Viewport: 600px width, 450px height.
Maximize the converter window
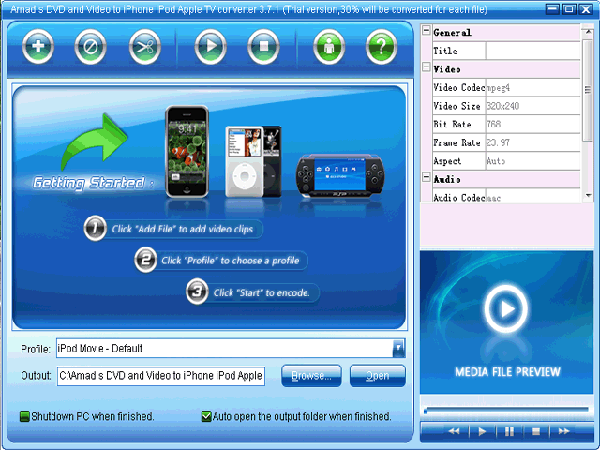click(569, 8)
